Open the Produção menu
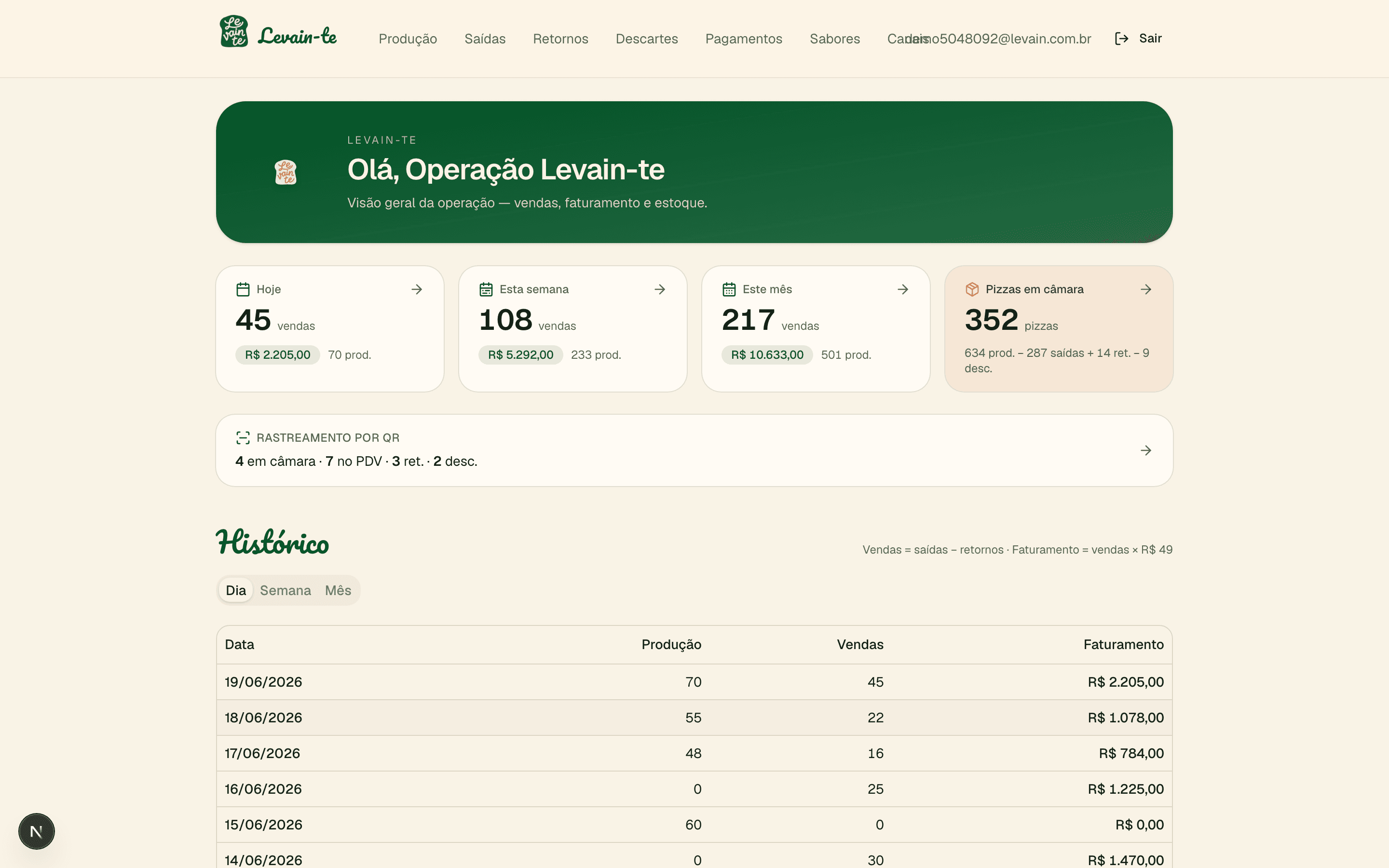Screen dimensions: 1389x868 (x=408, y=39)
